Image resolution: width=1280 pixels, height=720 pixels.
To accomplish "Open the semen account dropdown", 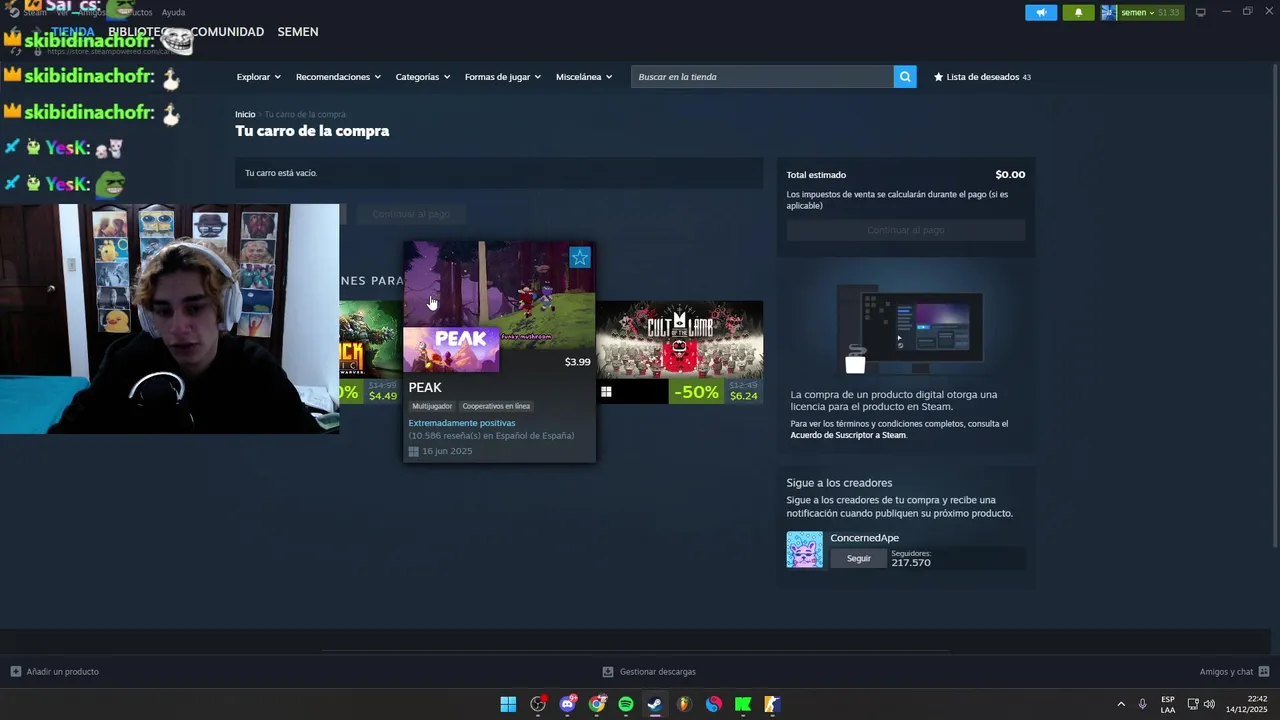I will [x=1142, y=13].
